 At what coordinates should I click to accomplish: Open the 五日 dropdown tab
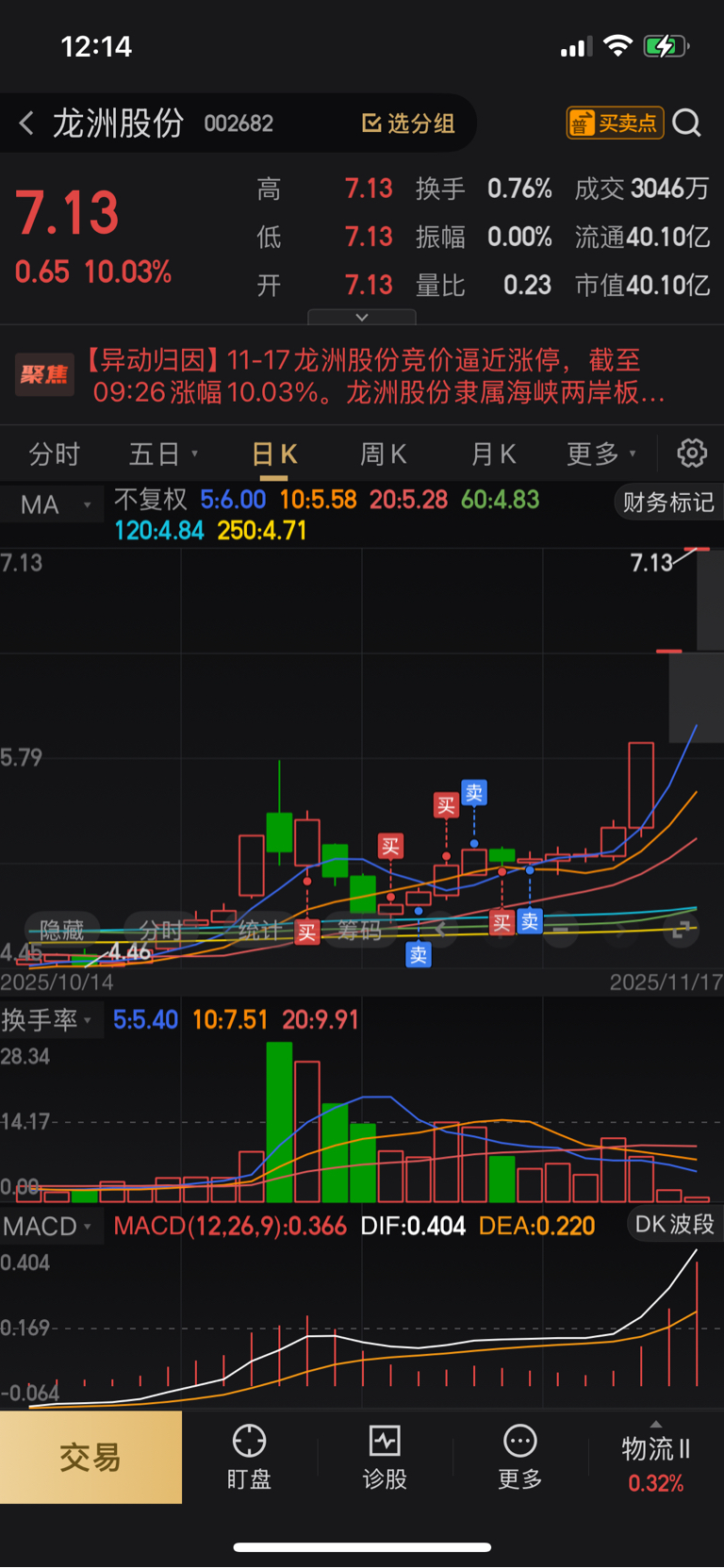tap(163, 454)
